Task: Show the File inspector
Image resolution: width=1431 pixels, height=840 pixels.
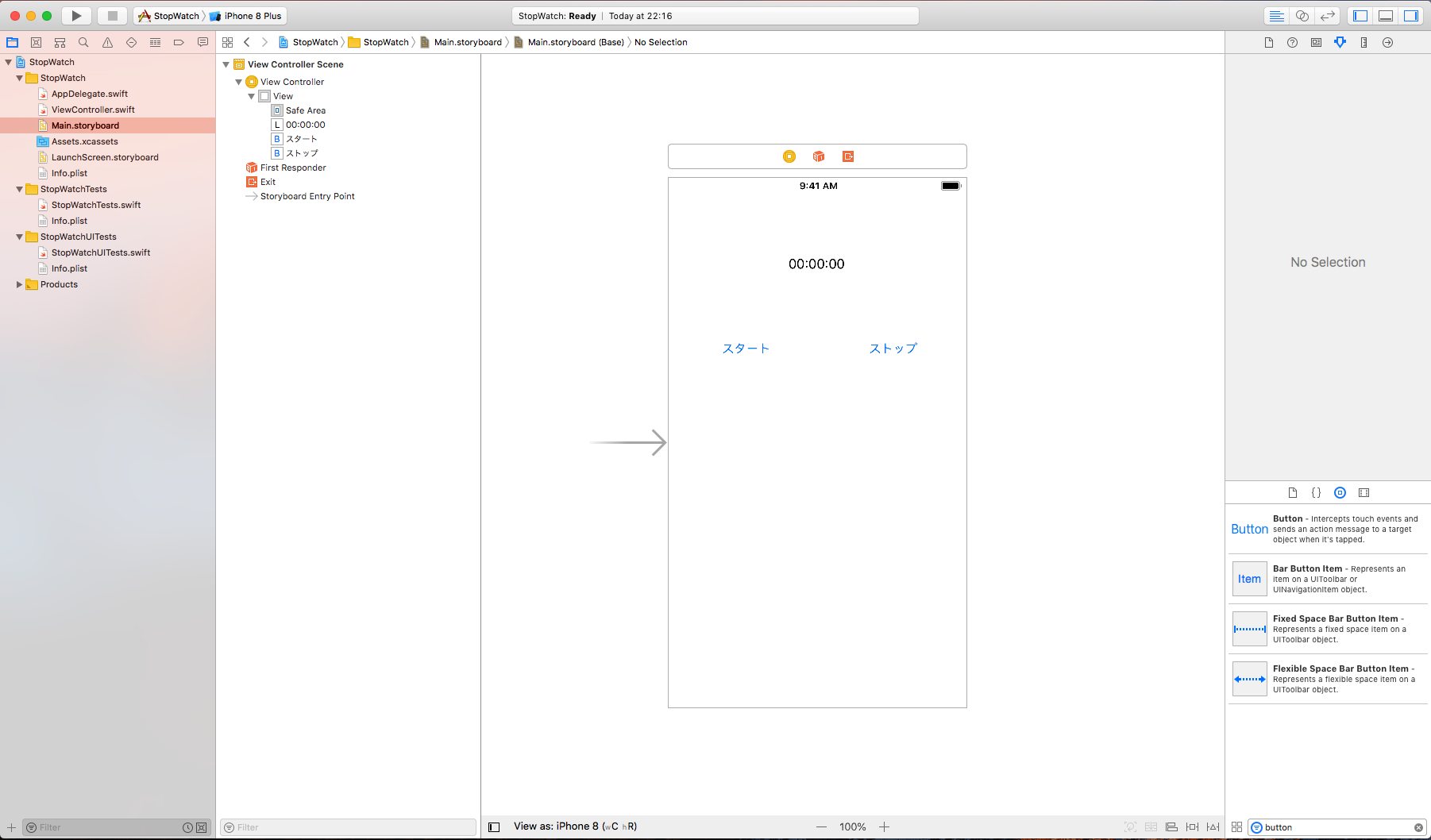Action: 1269,42
